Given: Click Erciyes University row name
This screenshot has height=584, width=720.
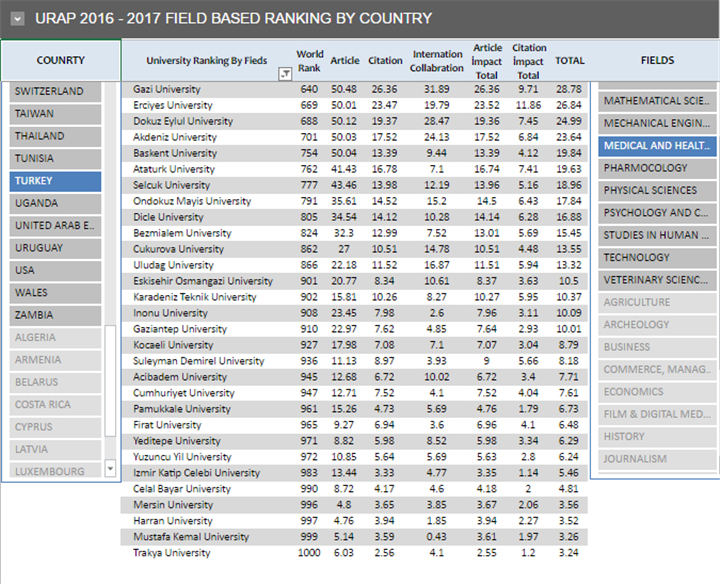Looking at the screenshot, I should point(173,106).
